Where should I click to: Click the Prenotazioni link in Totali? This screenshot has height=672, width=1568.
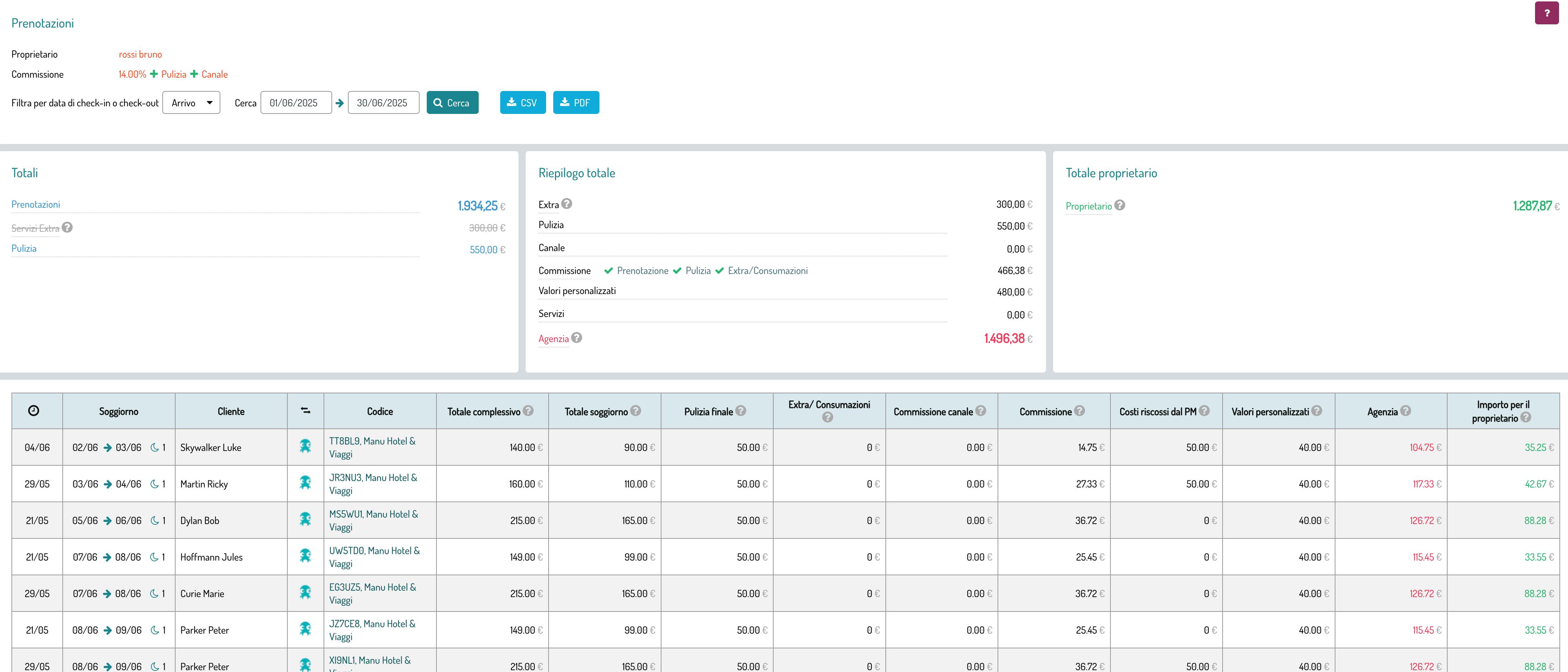[36, 205]
